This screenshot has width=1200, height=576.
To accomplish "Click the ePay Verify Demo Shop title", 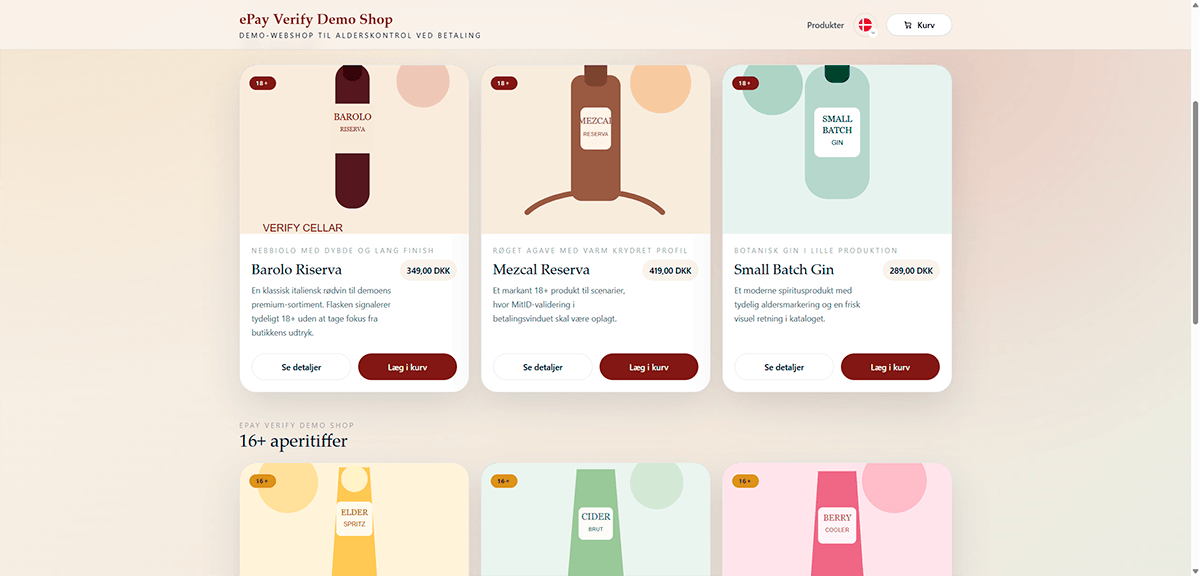I will tap(316, 19).
